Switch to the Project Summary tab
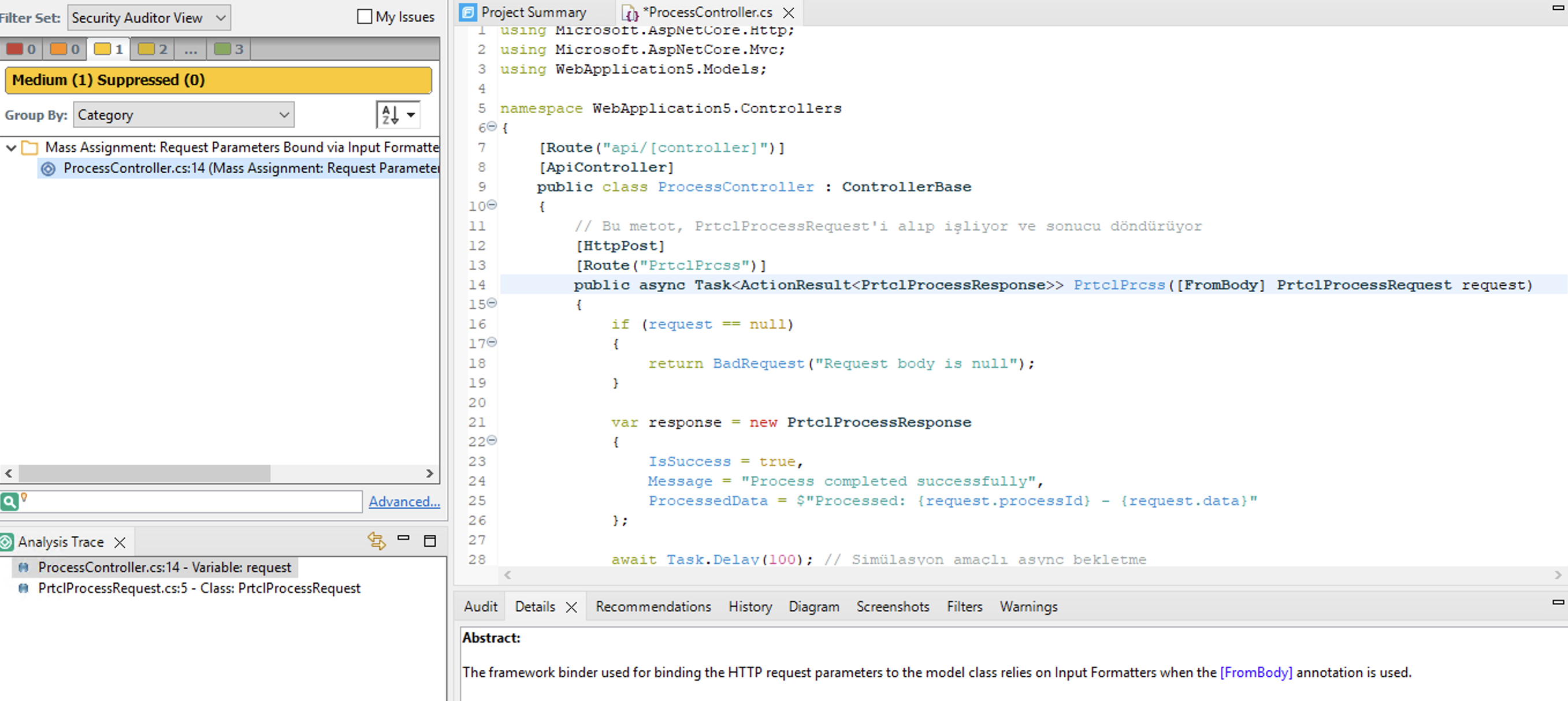 534,12
